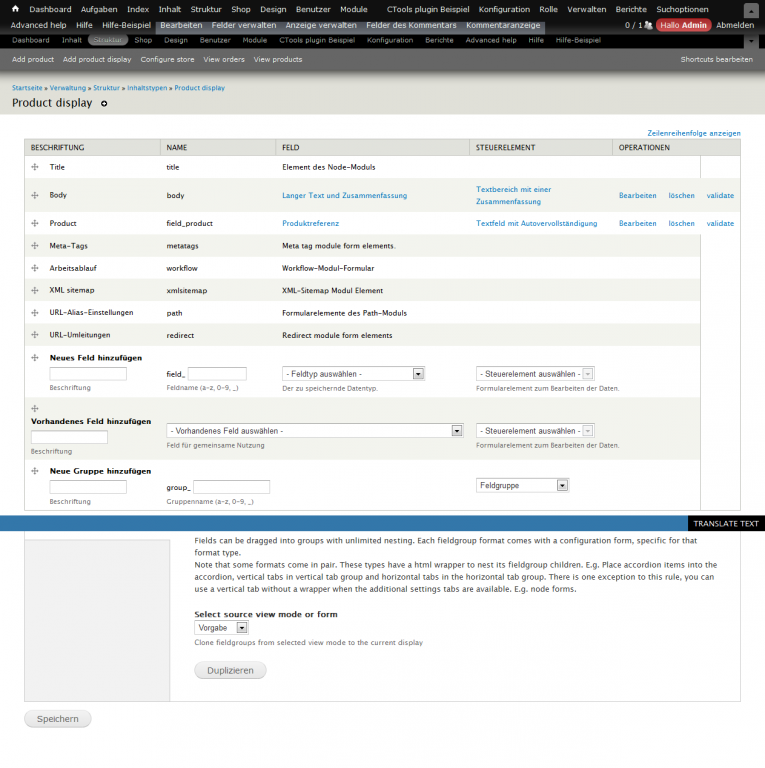Expand the Feldgruppe dropdown
Image resolution: width=765 pixels, height=768 pixels.
(522, 485)
